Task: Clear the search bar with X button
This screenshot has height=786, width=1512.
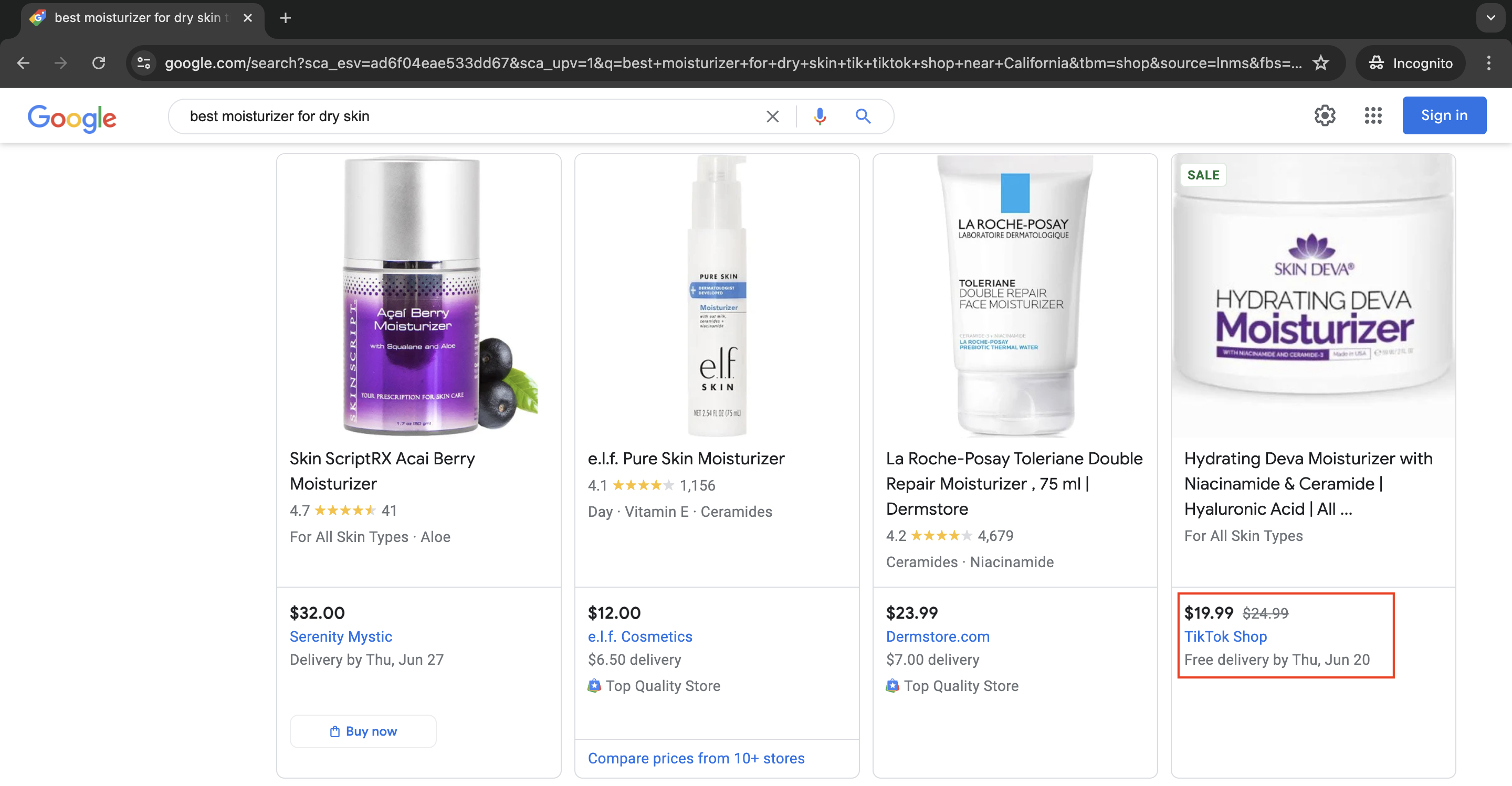Action: point(774,116)
